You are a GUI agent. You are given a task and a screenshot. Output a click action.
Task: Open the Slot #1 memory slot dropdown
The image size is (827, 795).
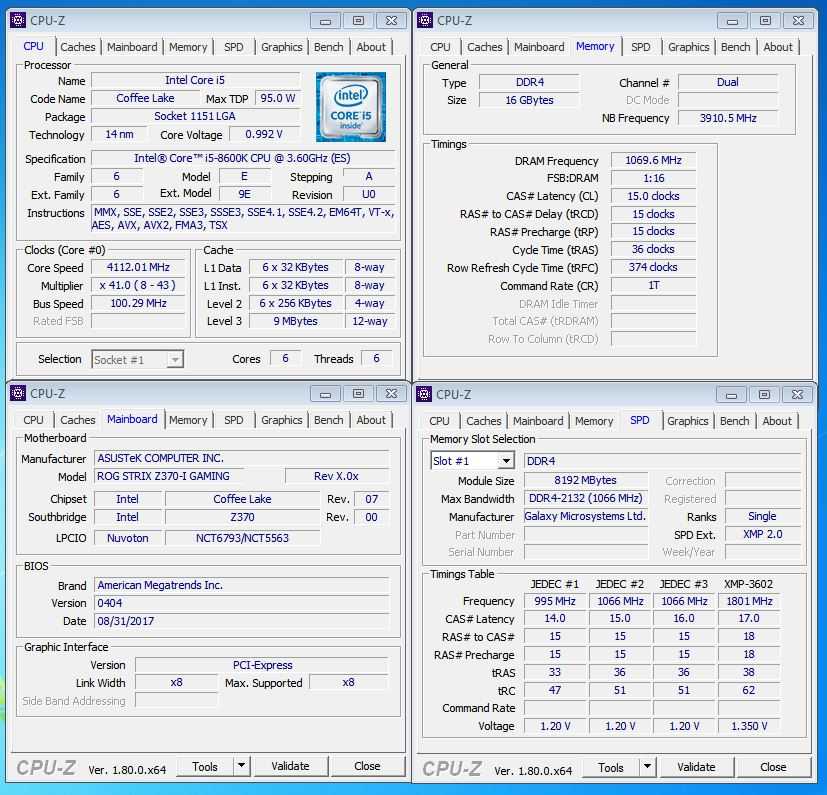pos(506,461)
